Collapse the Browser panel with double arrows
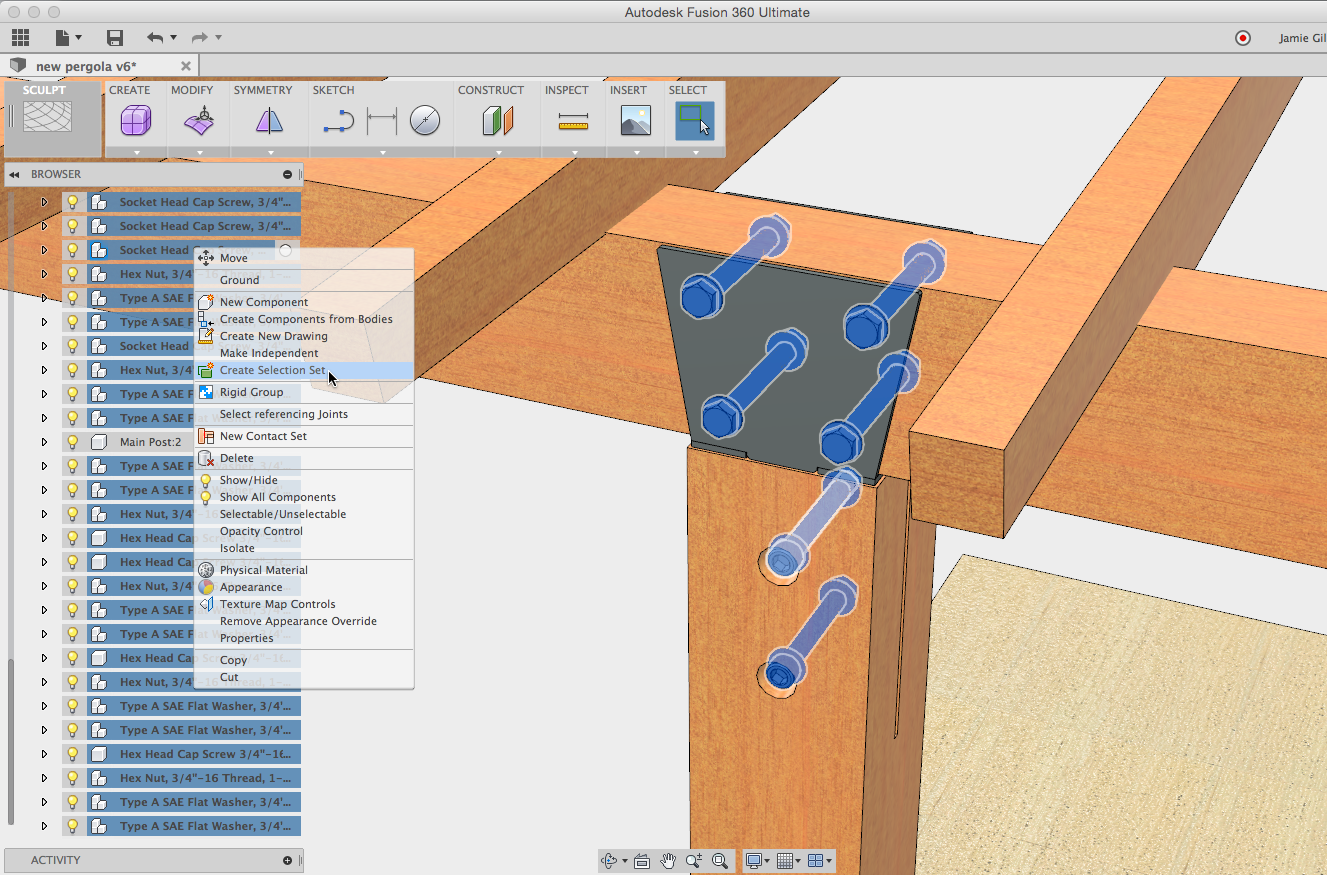 (15, 175)
